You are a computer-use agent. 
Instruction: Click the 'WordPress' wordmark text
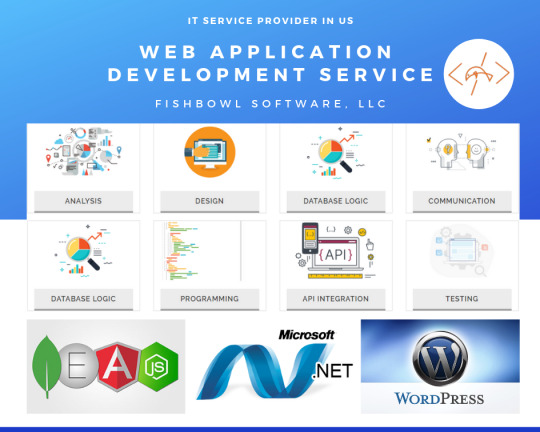click(x=439, y=399)
